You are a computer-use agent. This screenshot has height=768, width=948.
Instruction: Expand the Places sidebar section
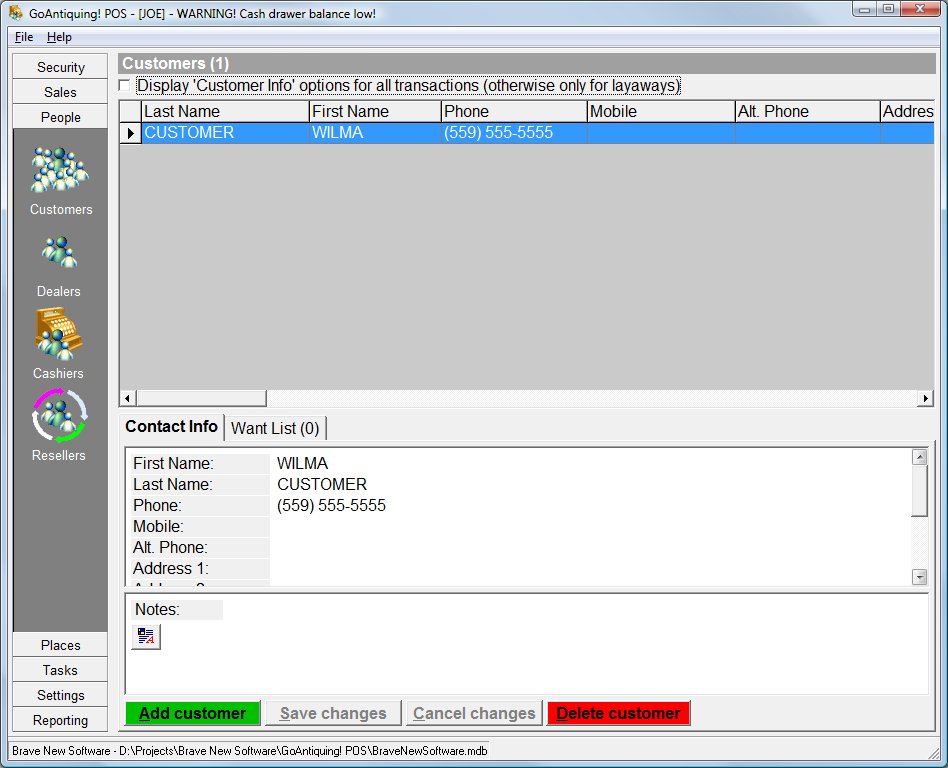pyautogui.click(x=60, y=645)
